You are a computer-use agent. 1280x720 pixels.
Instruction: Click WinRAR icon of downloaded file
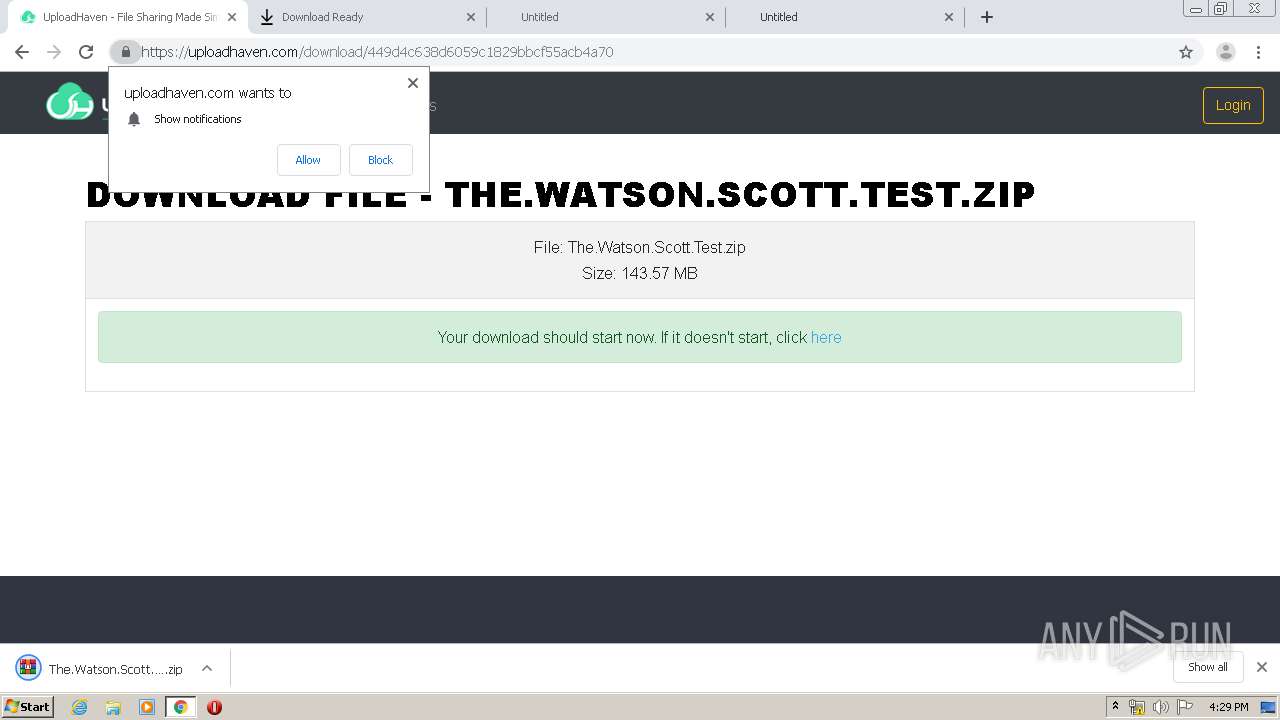tap(28, 668)
